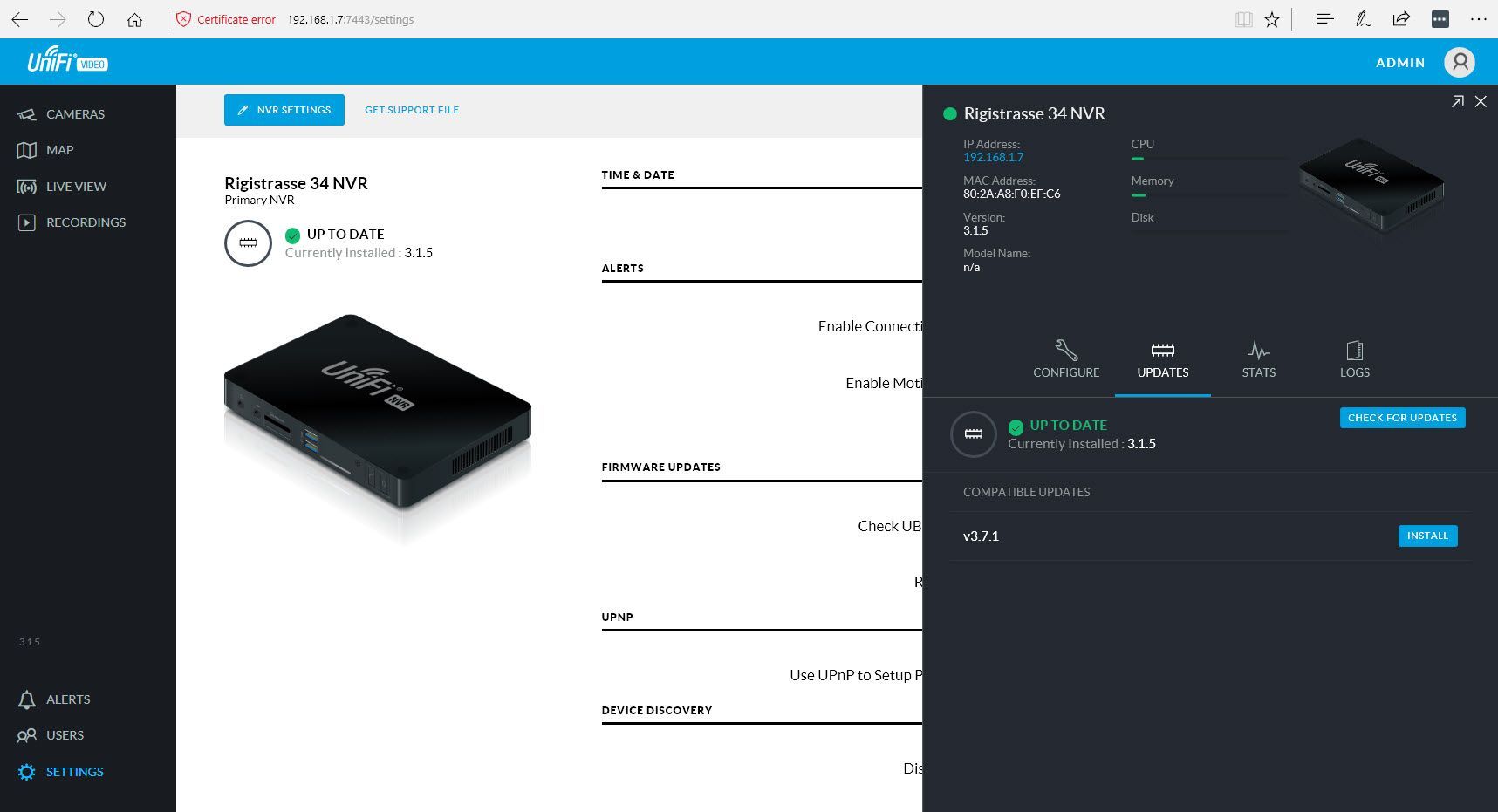Image resolution: width=1498 pixels, height=812 pixels.
Task: Go back in the browser
Action: (20, 19)
